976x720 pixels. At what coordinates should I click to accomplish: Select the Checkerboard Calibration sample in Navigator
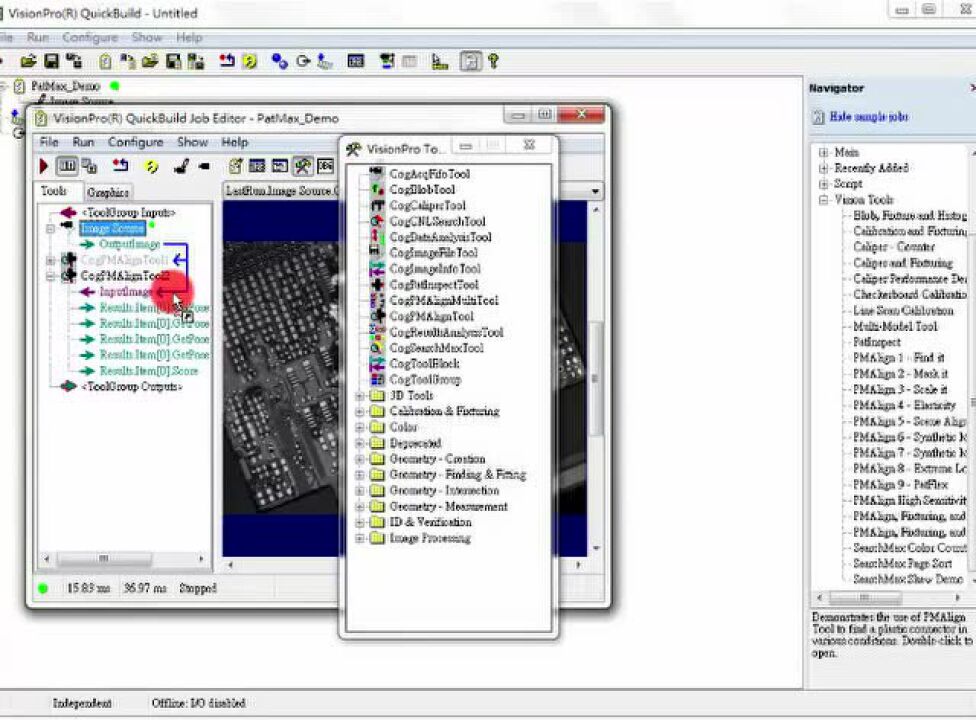pos(909,294)
